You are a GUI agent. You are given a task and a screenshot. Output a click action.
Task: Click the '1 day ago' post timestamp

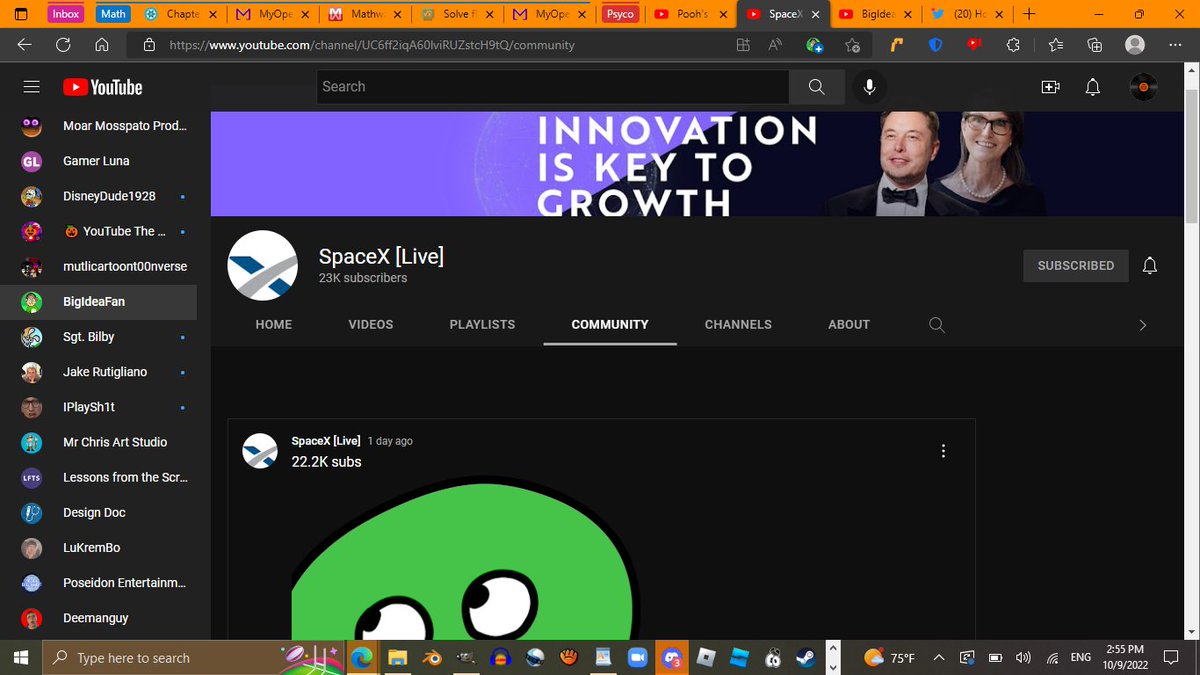[390, 441]
